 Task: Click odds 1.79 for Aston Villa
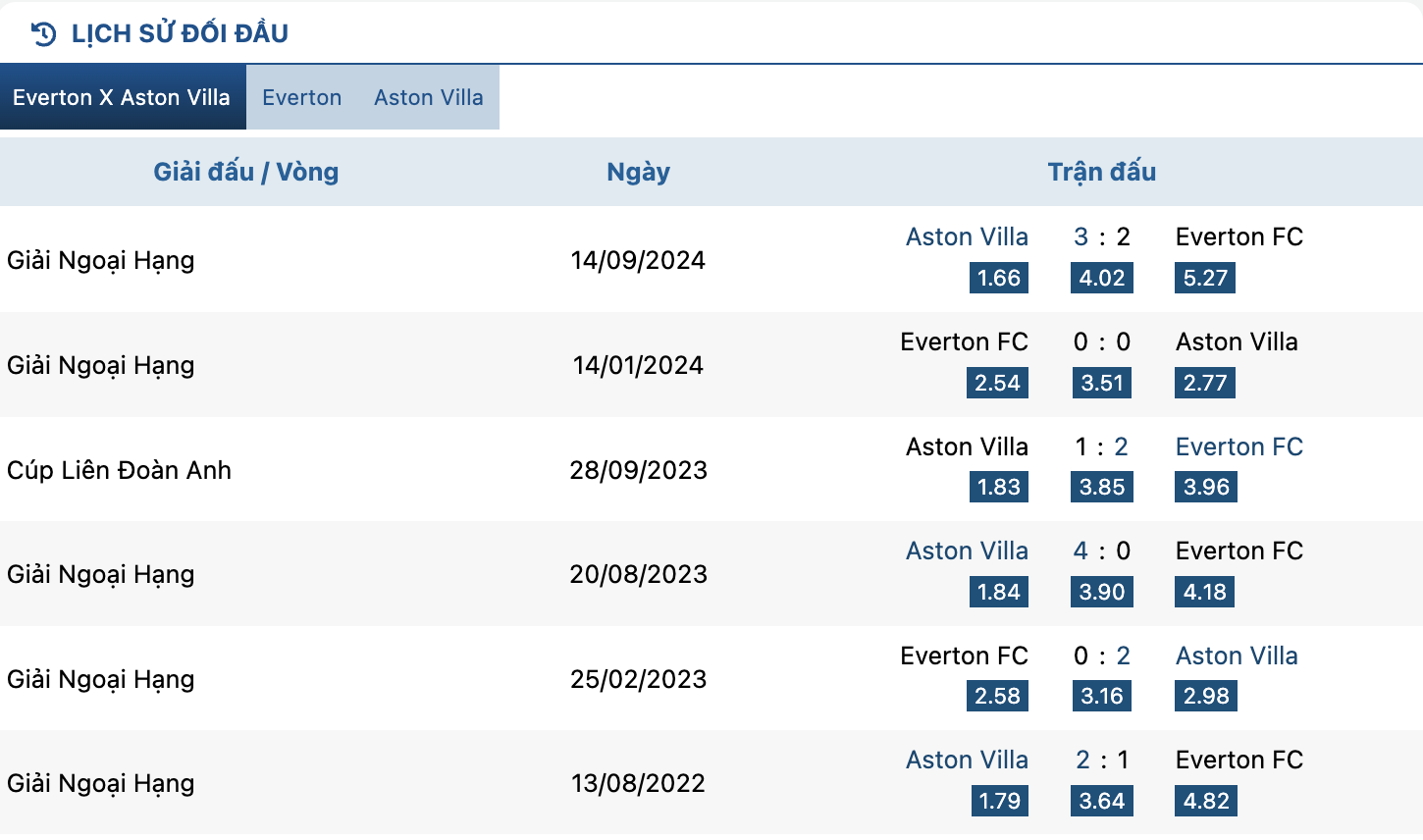click(999, 801)
